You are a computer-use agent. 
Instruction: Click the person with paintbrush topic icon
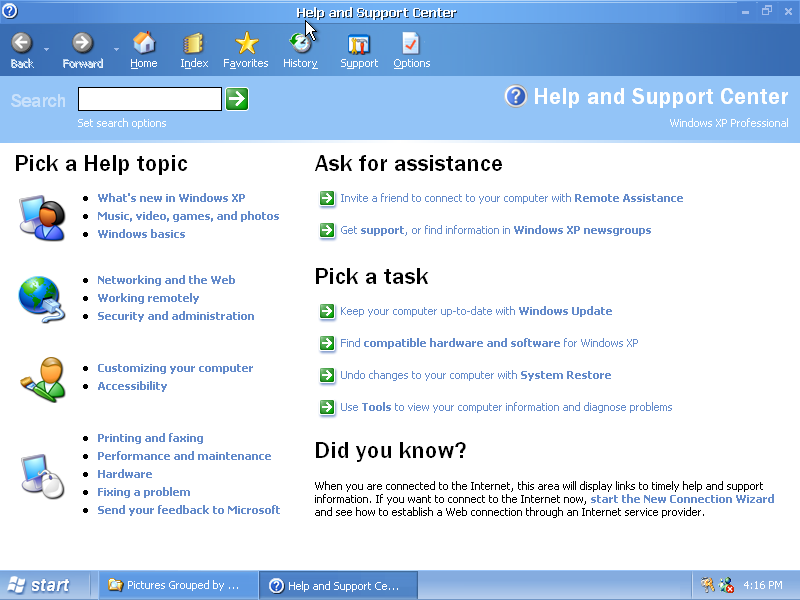pos(43,379)
